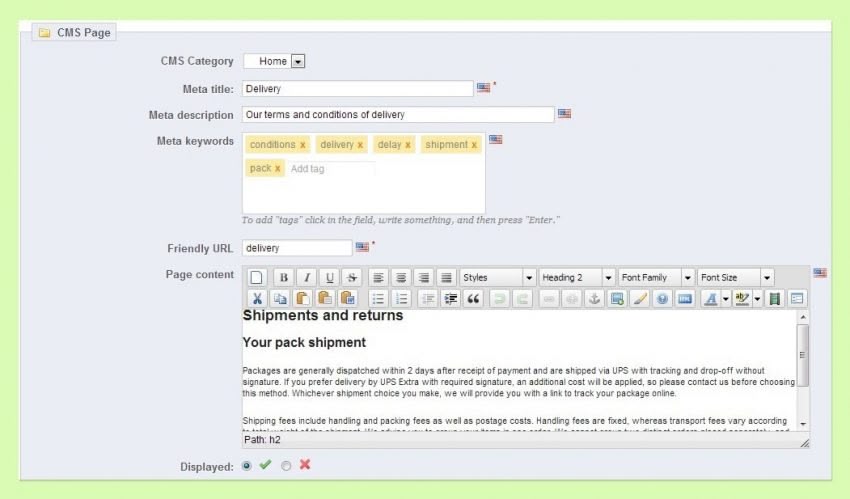
Task: Align text center
Action: [401, 277]
